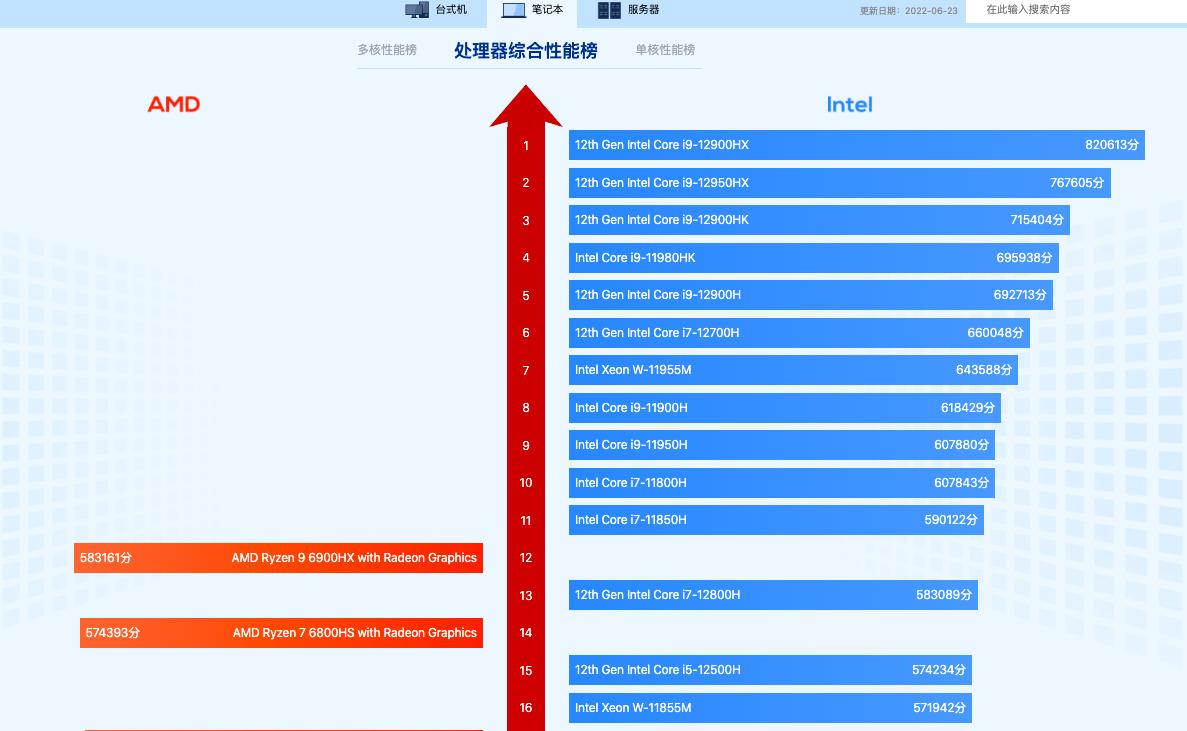Select the 12th Gen Intel Core i5-12500H bar
This screenshot has height=731, width=1187.
(x=768, y=670)
